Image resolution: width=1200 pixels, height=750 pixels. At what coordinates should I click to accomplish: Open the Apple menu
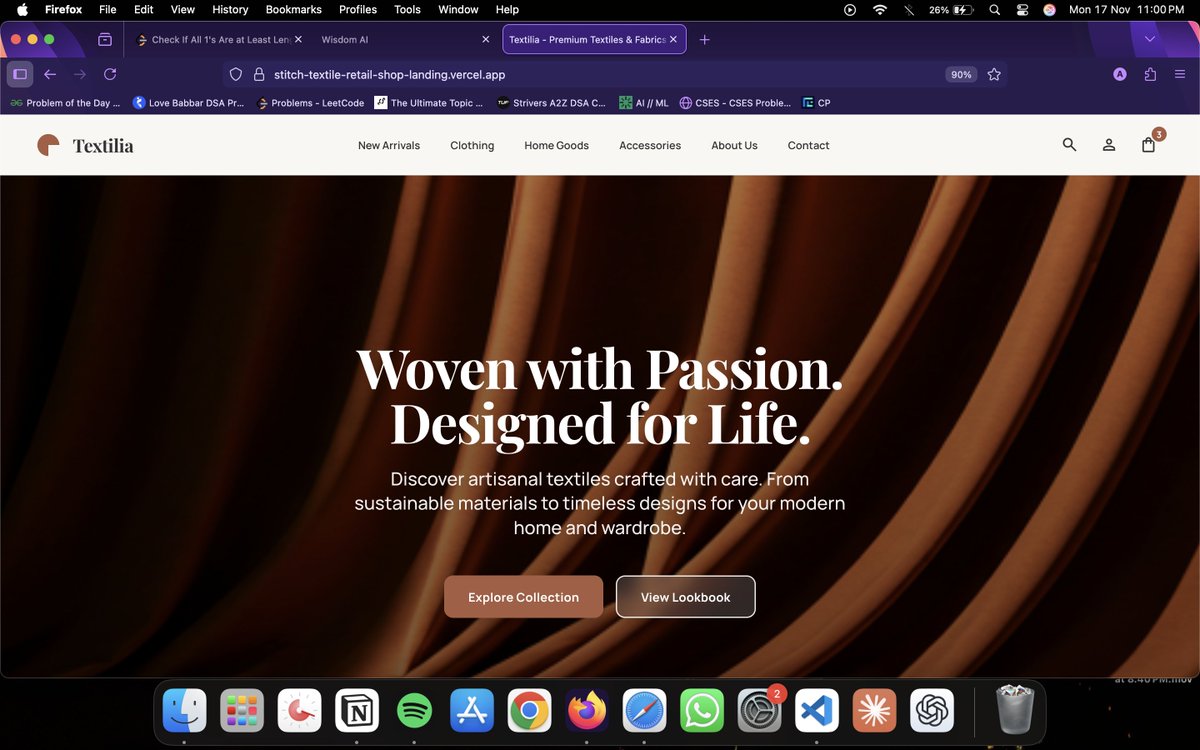(x=22, y=9)
